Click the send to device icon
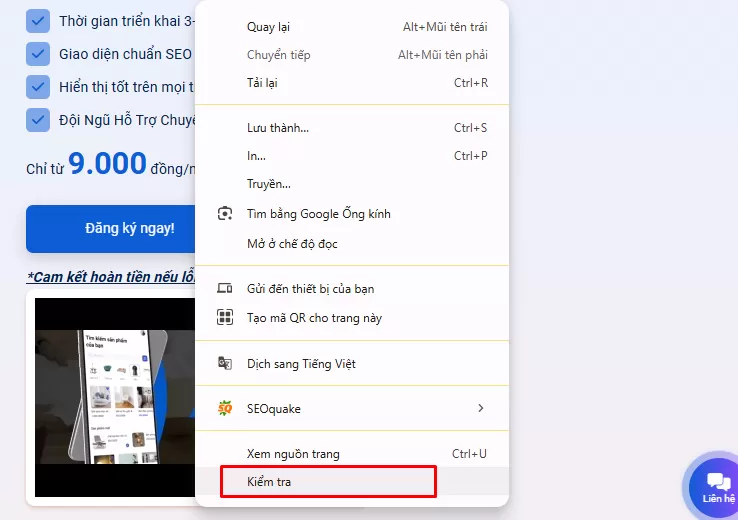The image size is (738, 520). [225, 289]
